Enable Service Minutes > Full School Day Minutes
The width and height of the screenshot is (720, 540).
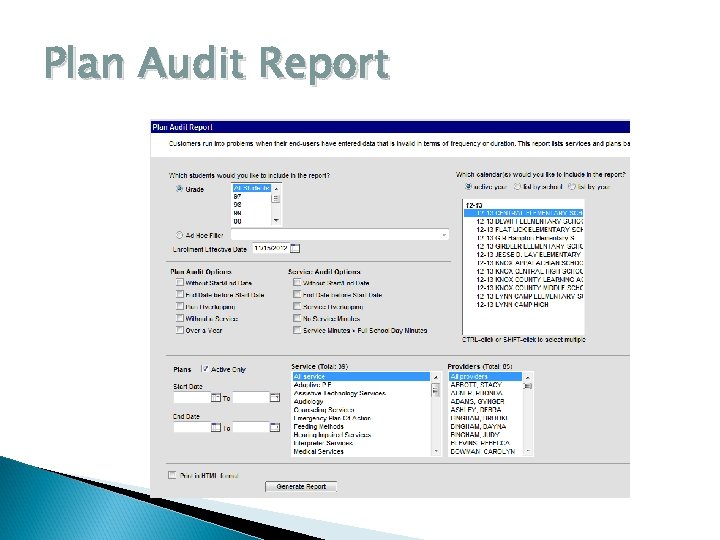click(297, 330)
